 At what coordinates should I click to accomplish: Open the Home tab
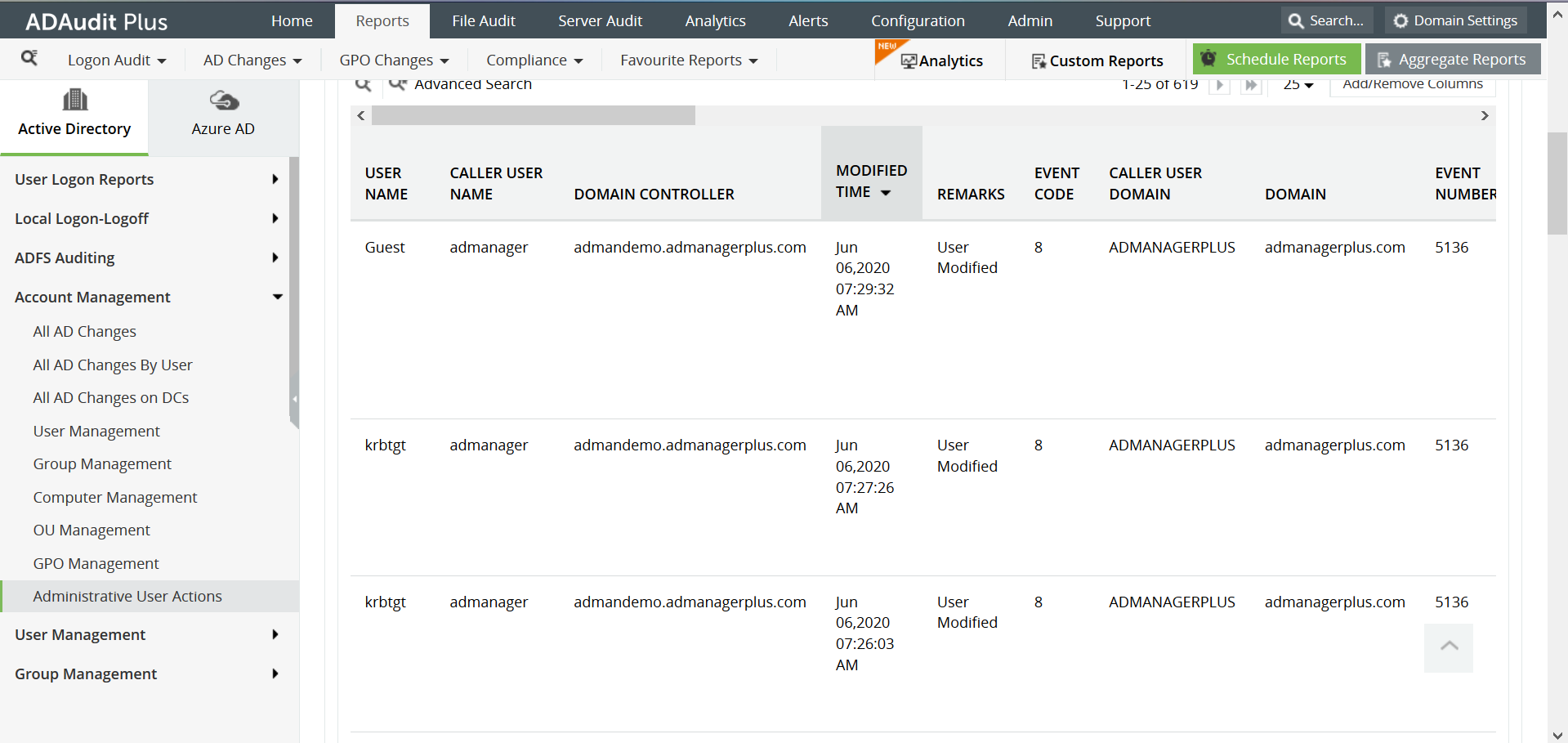tap(292, 21)
